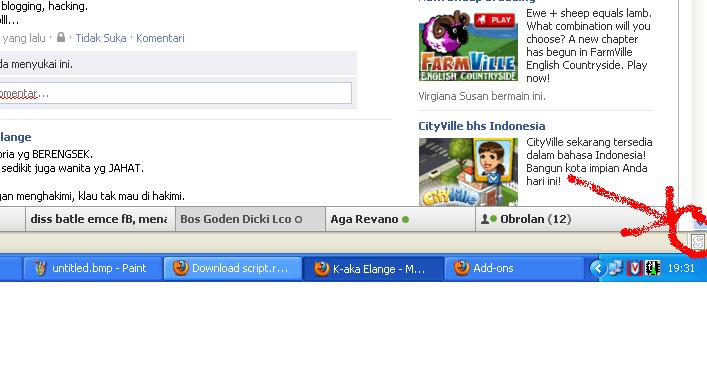Click the CityVille ad image
707x384 pixels.
point(468,172)
